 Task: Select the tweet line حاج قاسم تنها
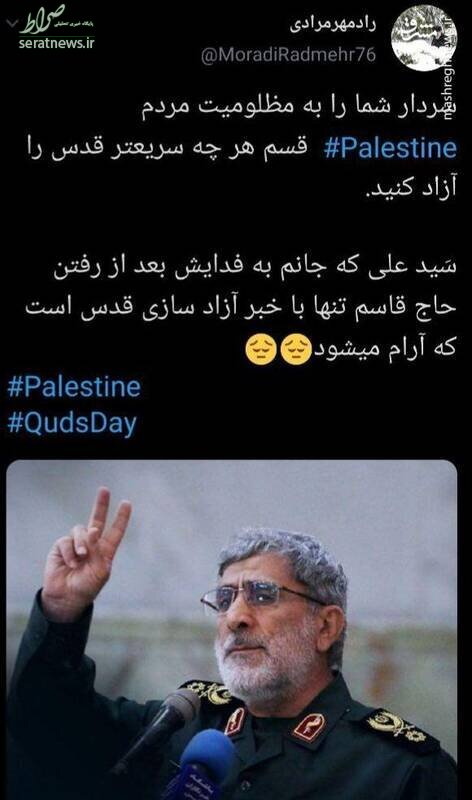click(x=241, y=308)
